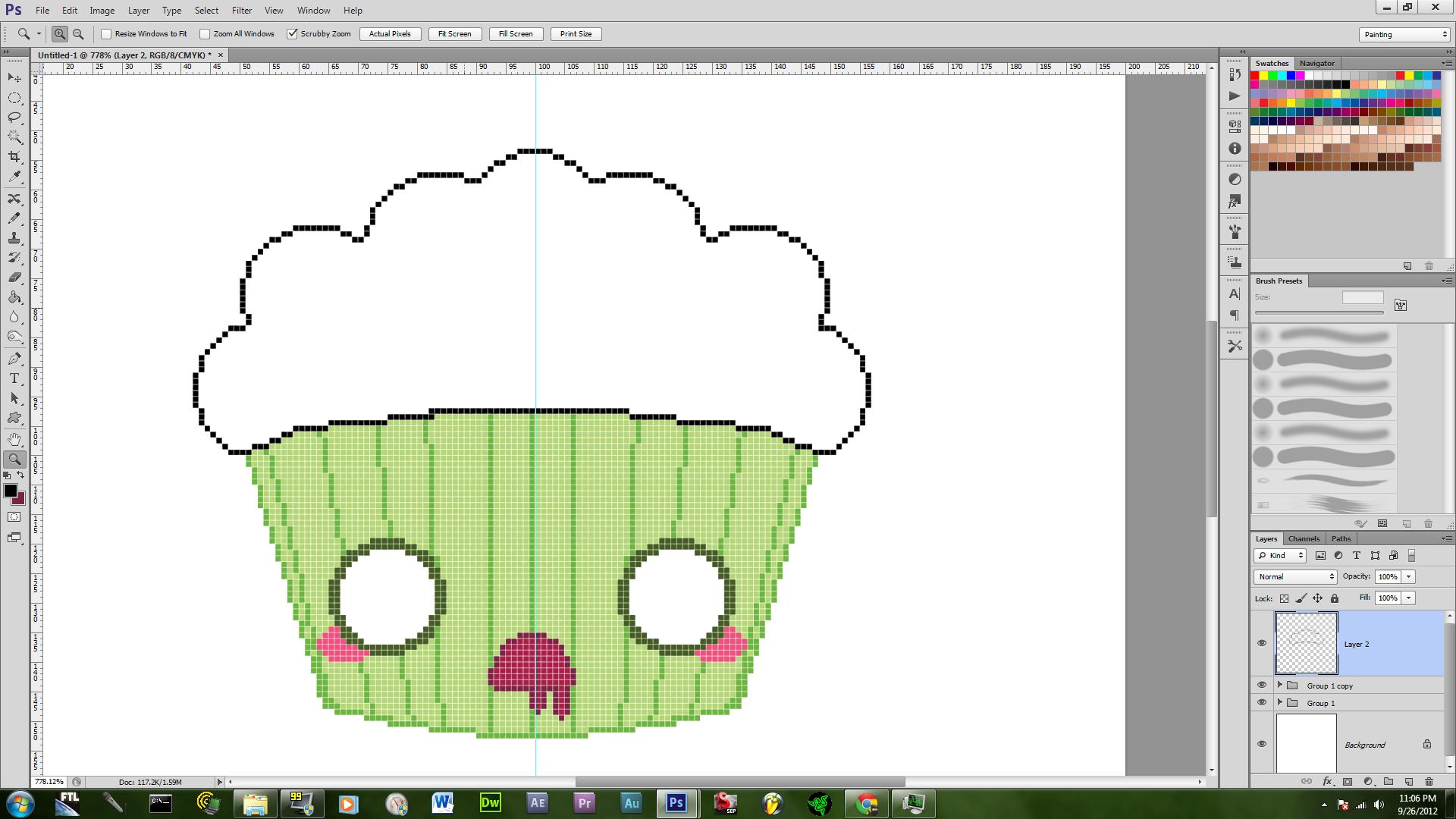Open the Filter menu
1456x819 pixels.
pyautogui.click(x=242, y=11)
